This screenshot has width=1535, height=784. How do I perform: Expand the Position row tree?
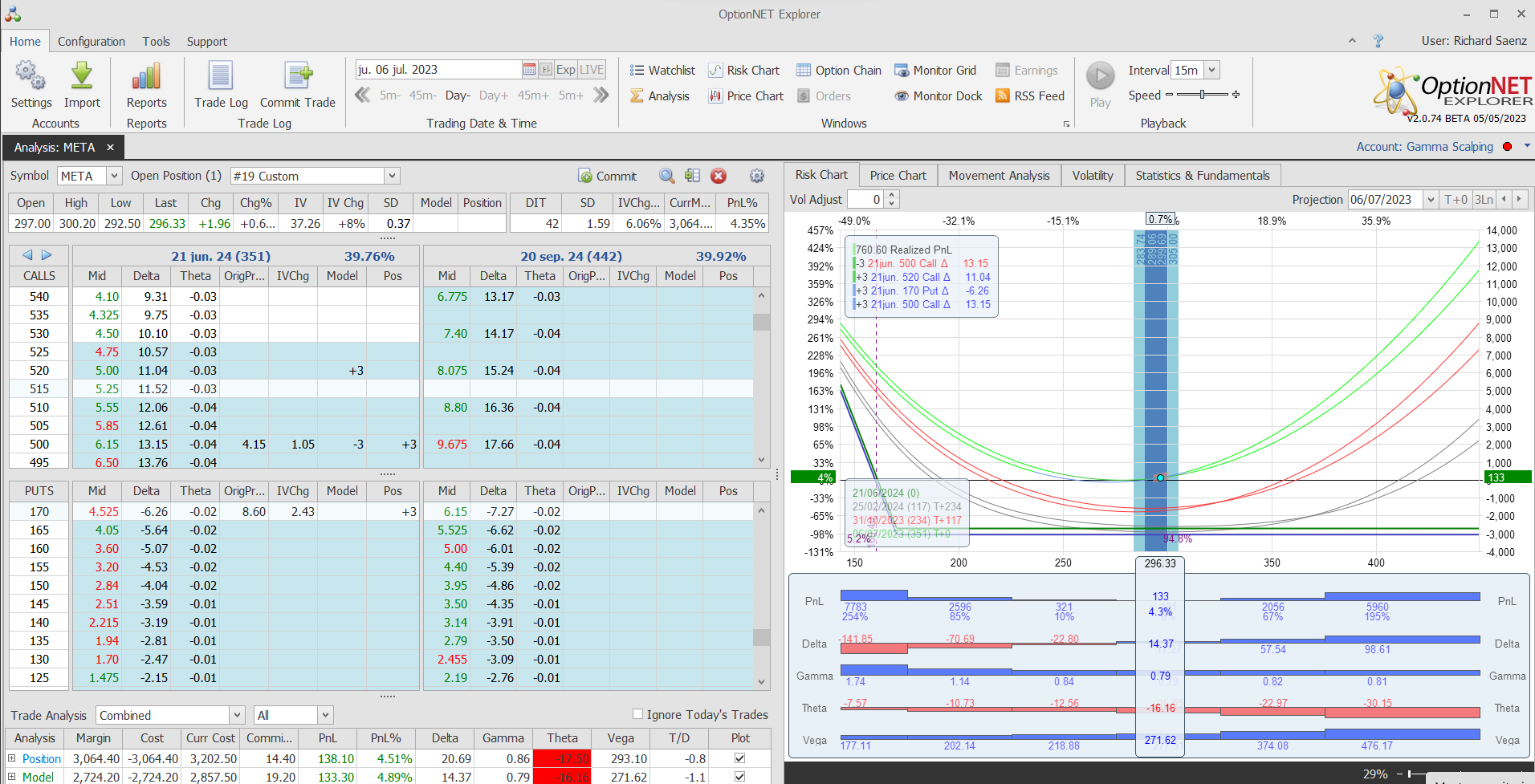point(11,758)
